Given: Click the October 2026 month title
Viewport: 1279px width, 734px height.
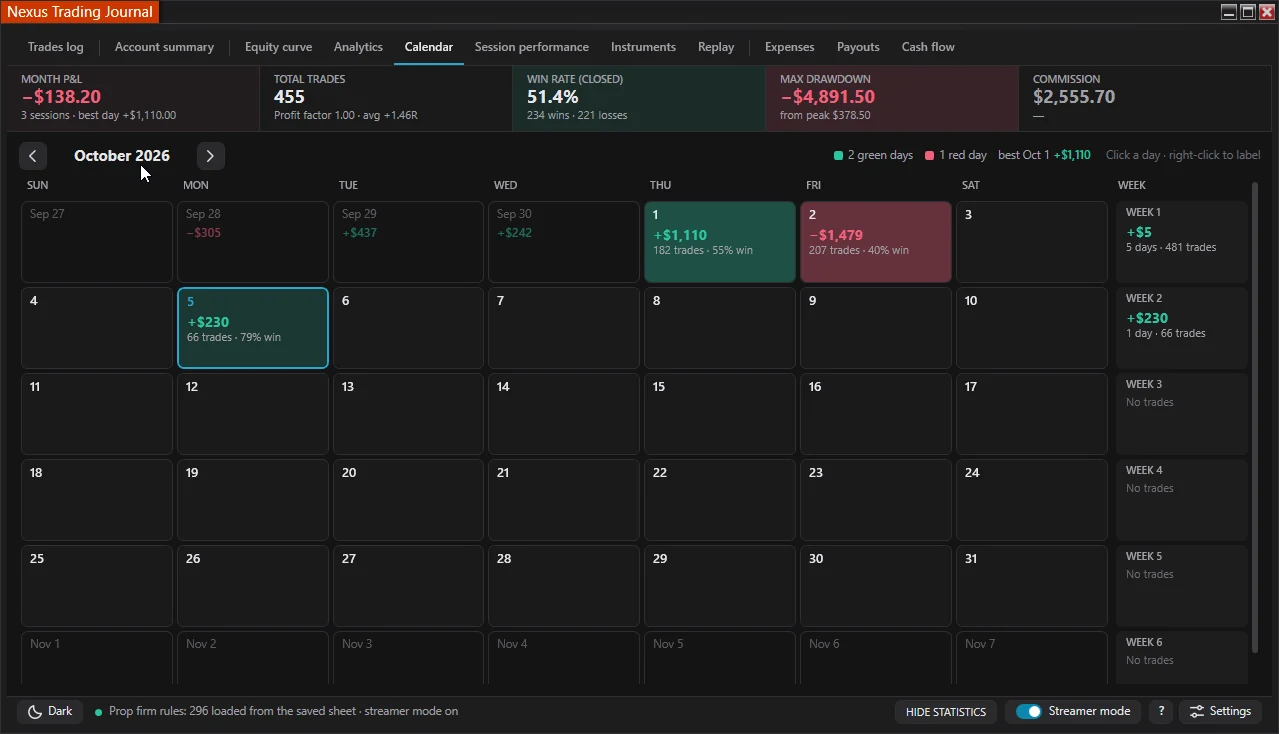Looking at the screenshot, I should pos(122,156).
